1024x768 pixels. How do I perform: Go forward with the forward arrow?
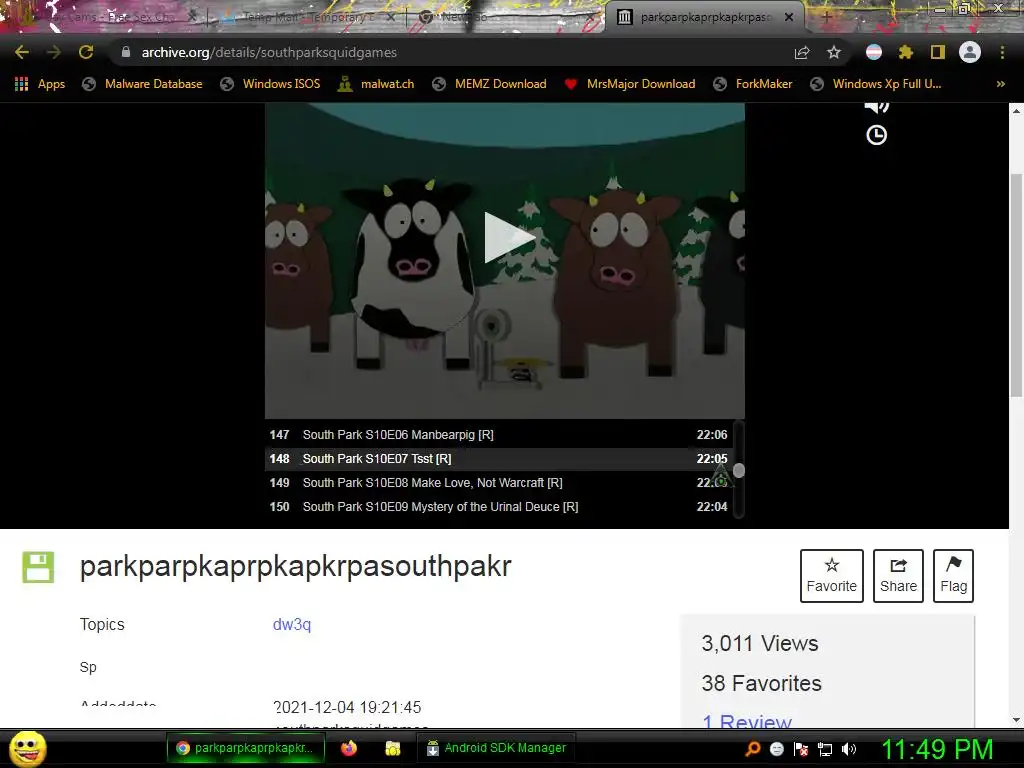click(x=54, y=52)
